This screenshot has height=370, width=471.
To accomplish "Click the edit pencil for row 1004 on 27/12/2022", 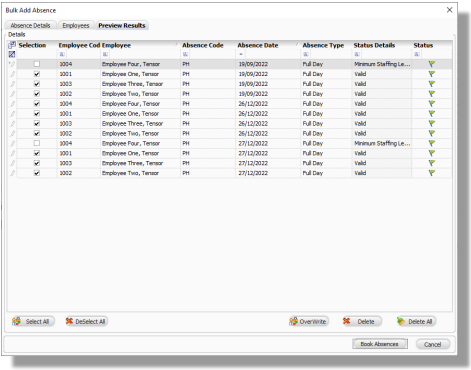I will 12,143.
